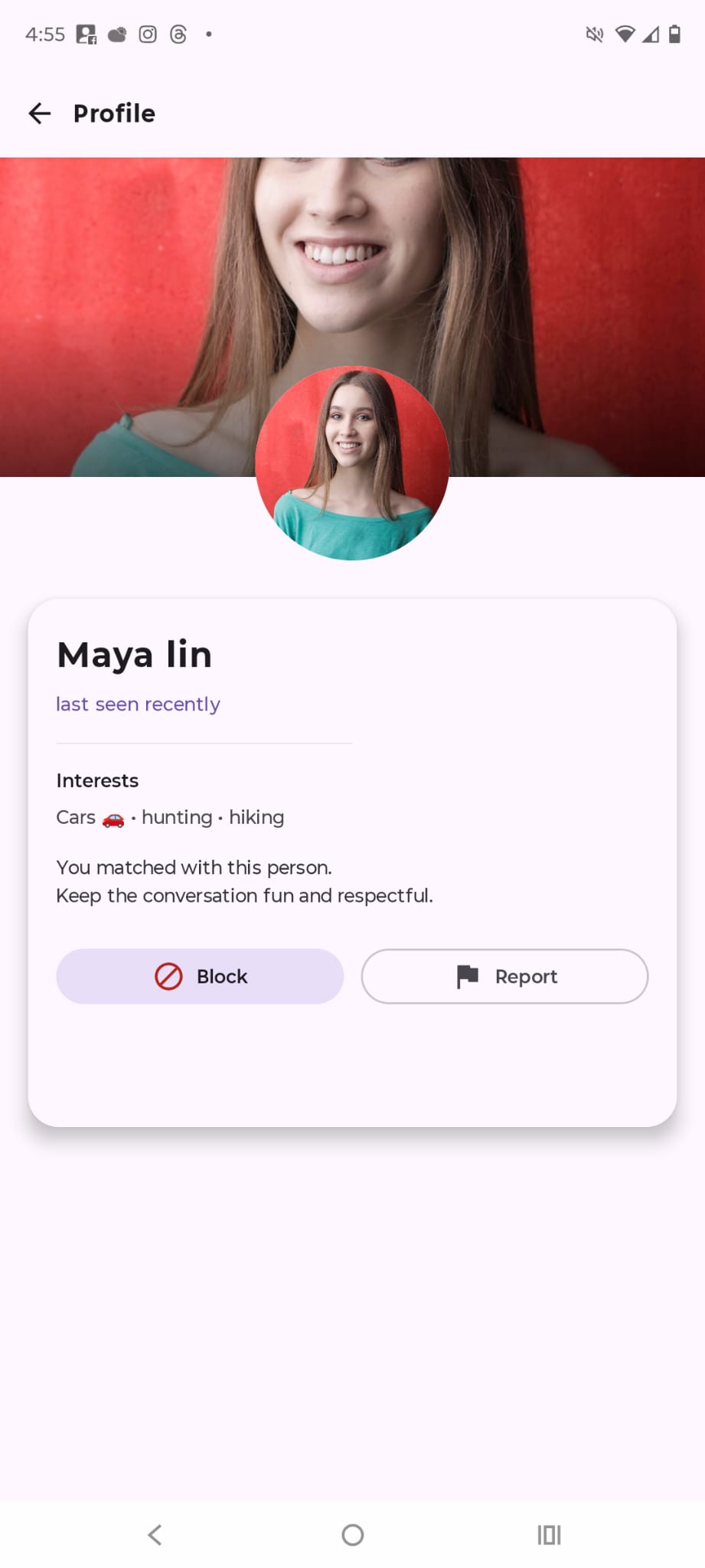The height and width of the screenshot is (1568, 705).
Task: Go back with Android navigation arrow
Action: pos(155,1534)
